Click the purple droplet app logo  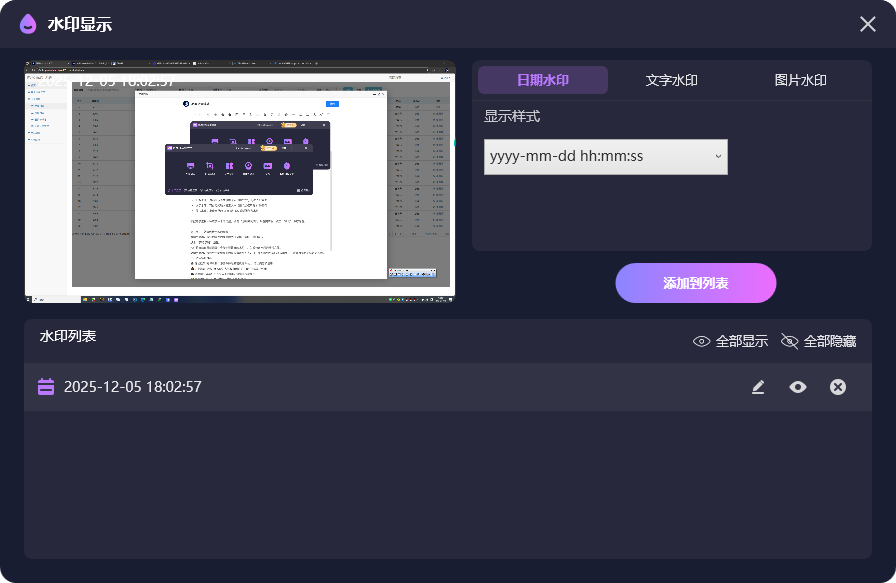28,24
